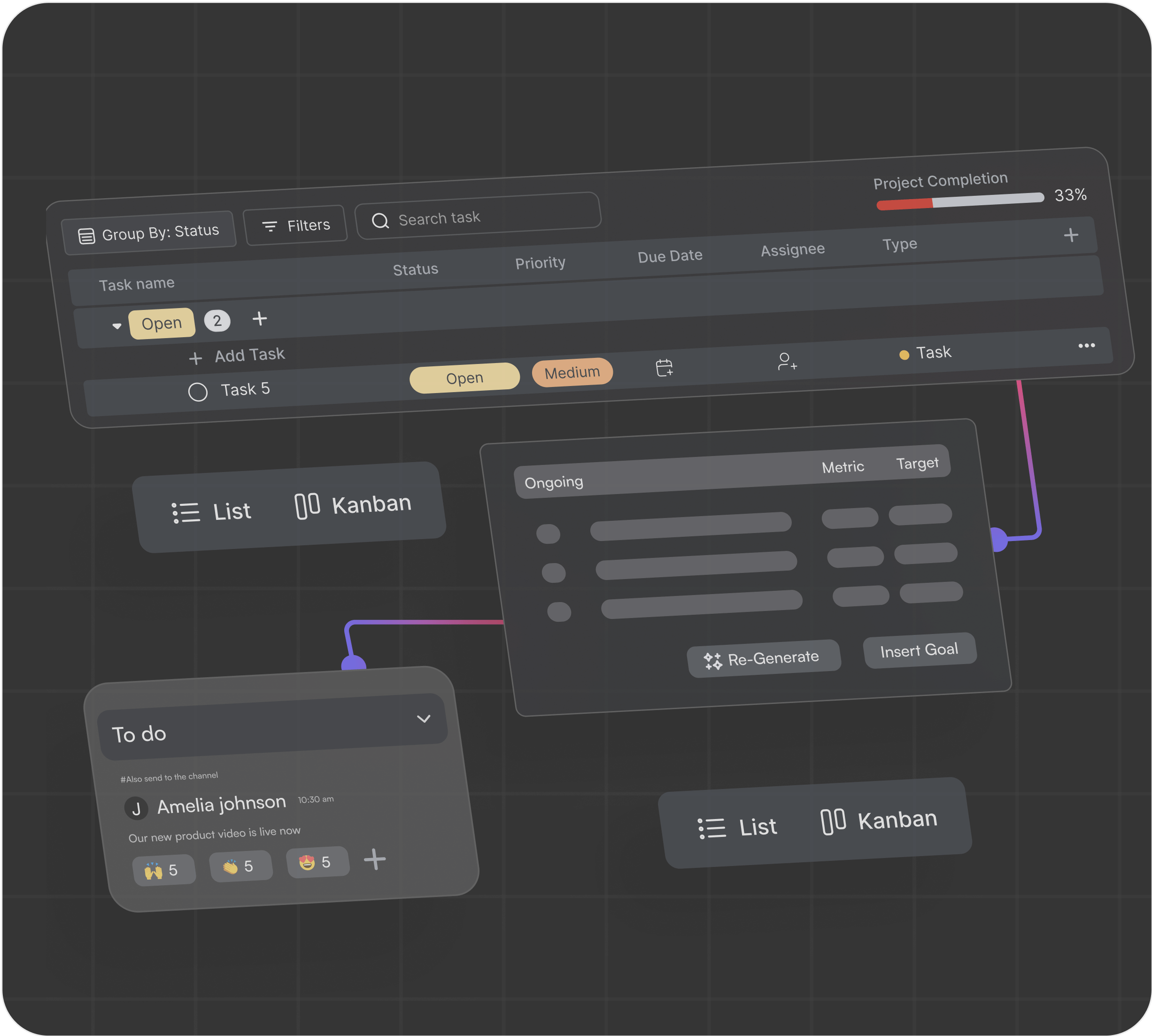The height and width of the screenshot is (1036, 1152).
Task: Open the Filters button
Action: [295, 225]
